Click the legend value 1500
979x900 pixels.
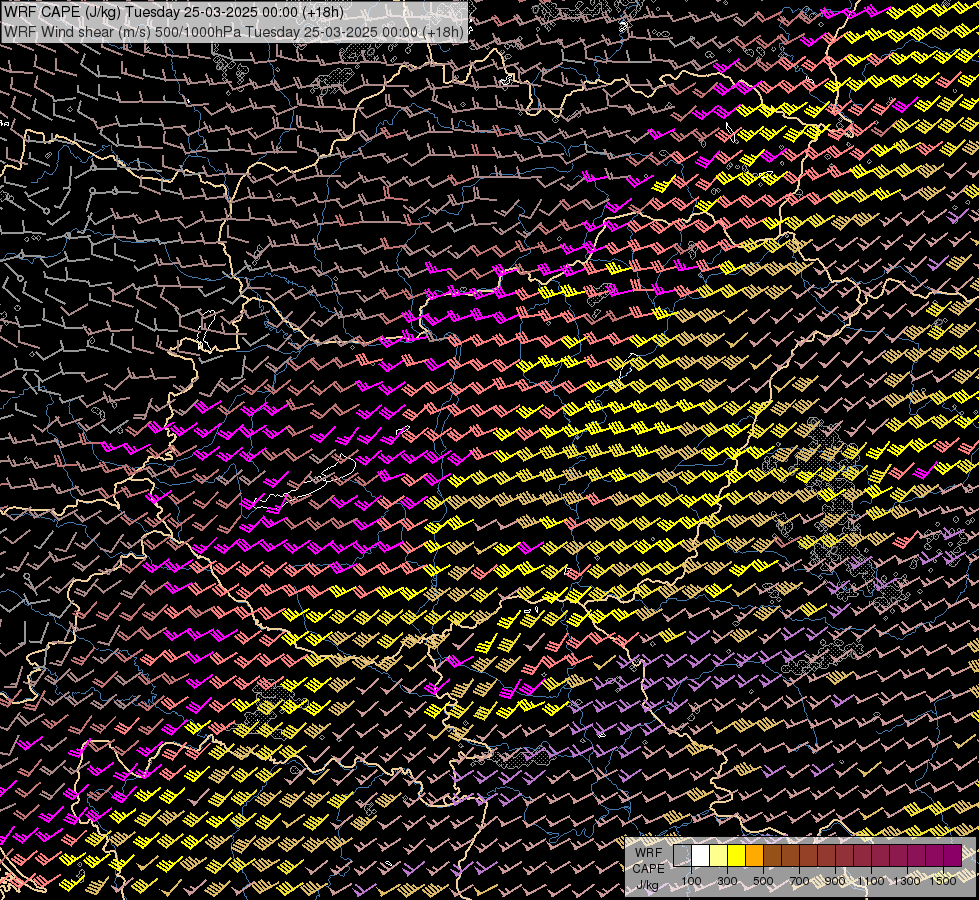coord(943,881)
